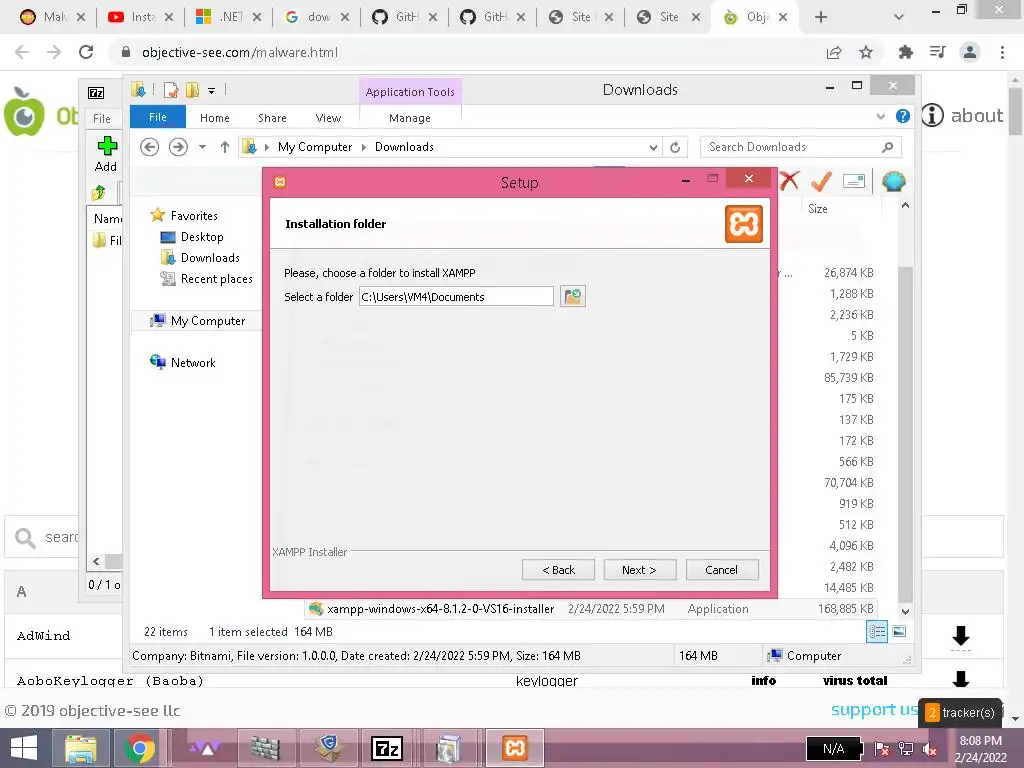Open the File tab in Downloads Explorer
This screenshot has width=1024, height=768.
(x=157, y=118)
